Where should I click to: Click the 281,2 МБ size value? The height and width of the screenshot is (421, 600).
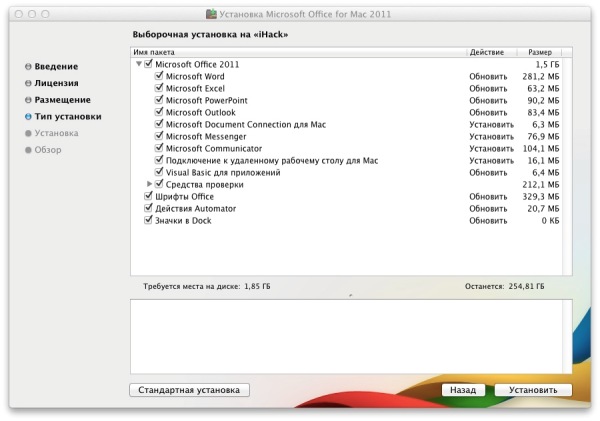pos(541,77)
